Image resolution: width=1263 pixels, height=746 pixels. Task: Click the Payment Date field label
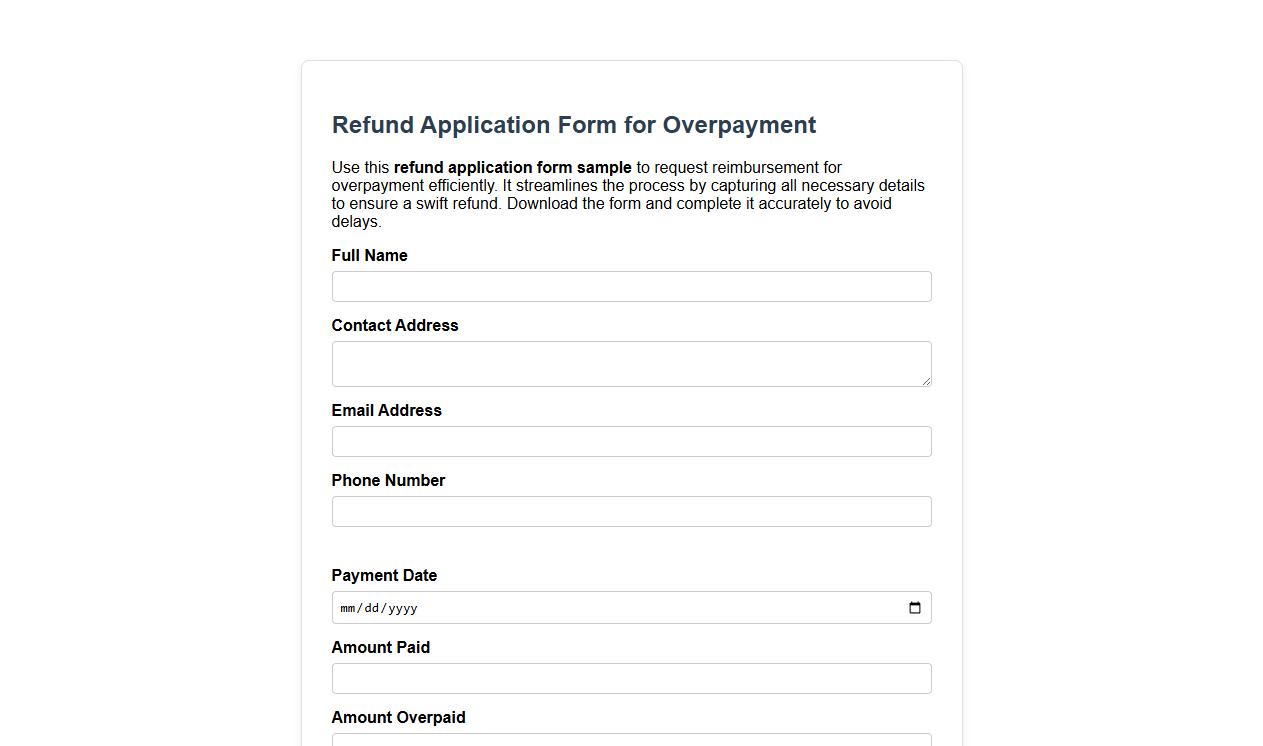(x=384, y=575)
